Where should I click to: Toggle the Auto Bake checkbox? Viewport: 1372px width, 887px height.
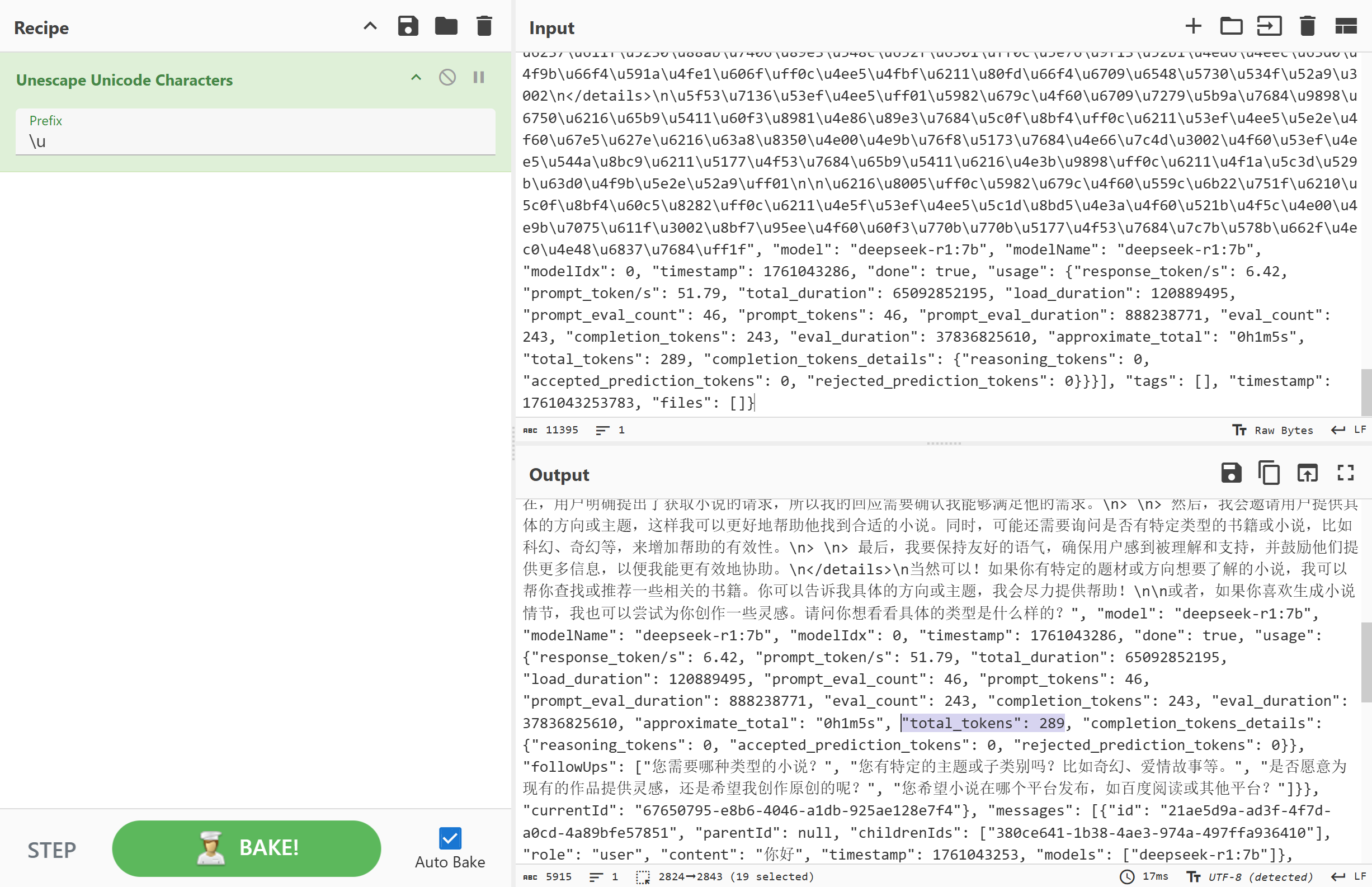(x=450, y=838)
